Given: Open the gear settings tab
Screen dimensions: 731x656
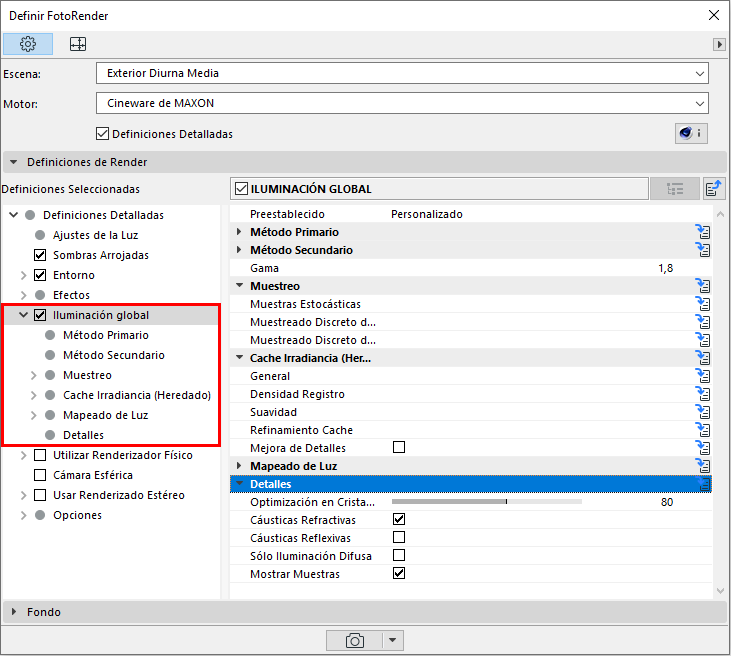Looking at the screenshot, I should 28,44.
